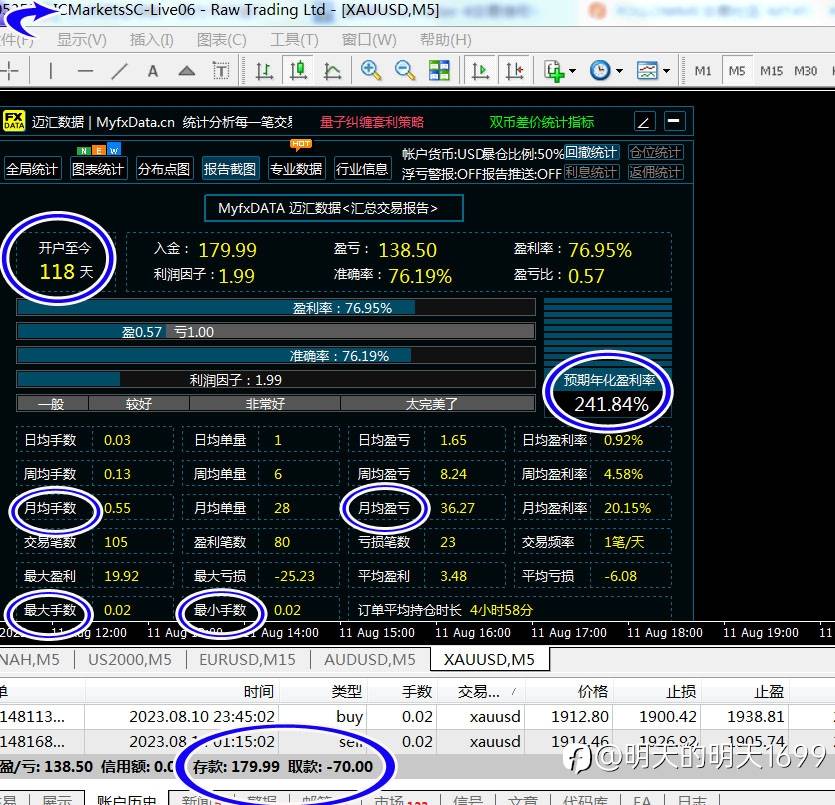The width and height of the screenshot is (835, 805).
Task: Click the 利润因子 1.99 progress bar
Action: click(x=276, y=380)
